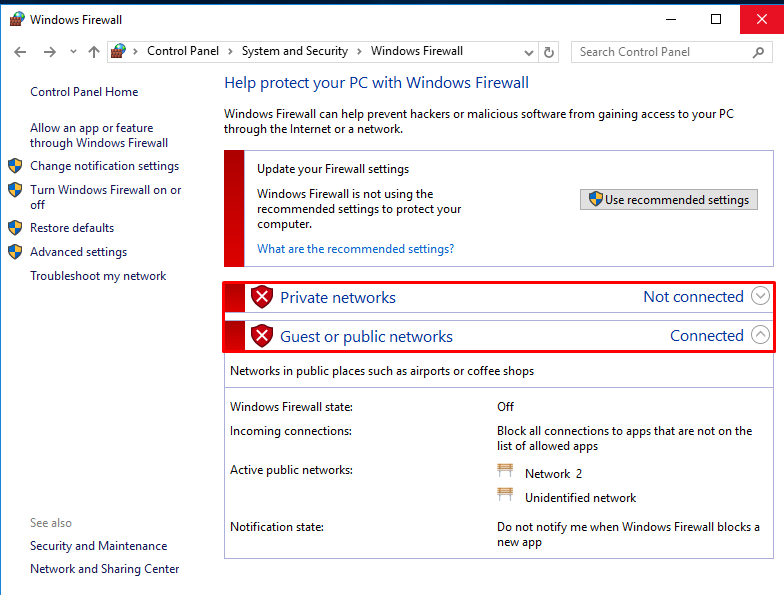The height and width of the screenshot is (595, 784).
Task: Open Network and Sharing Center link
Action: pos(104,569)
